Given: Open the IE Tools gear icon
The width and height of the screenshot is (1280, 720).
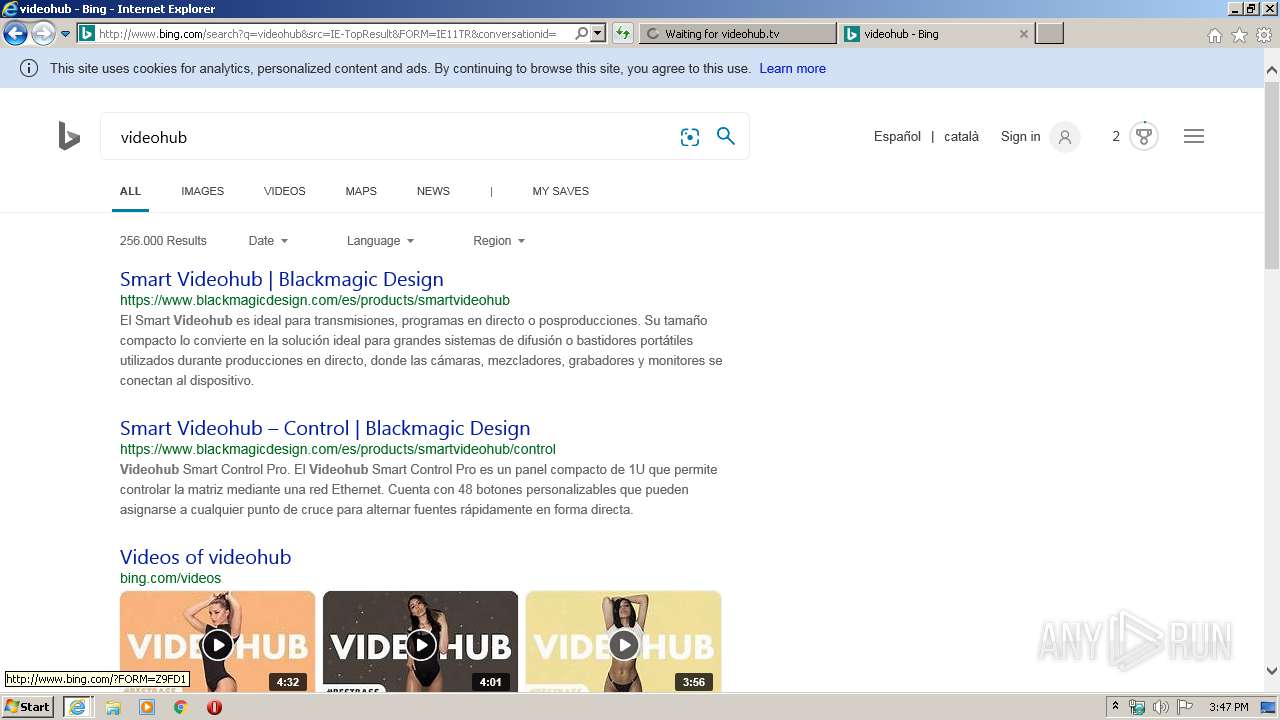Looking at the screenshot, I should tap(1264, 35).
